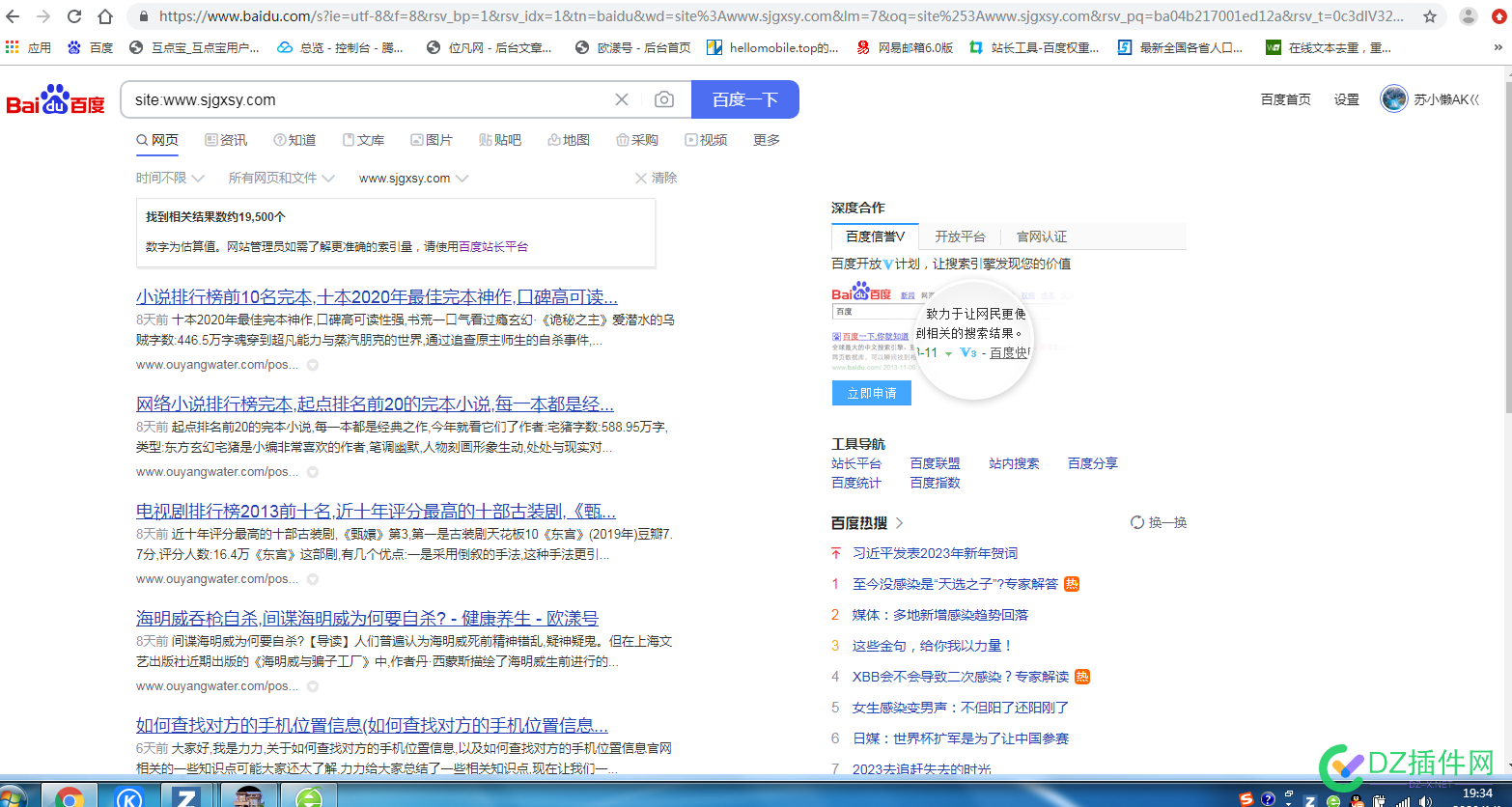Expand the 所有网页和文件 file type dropdown

(281, 178)
